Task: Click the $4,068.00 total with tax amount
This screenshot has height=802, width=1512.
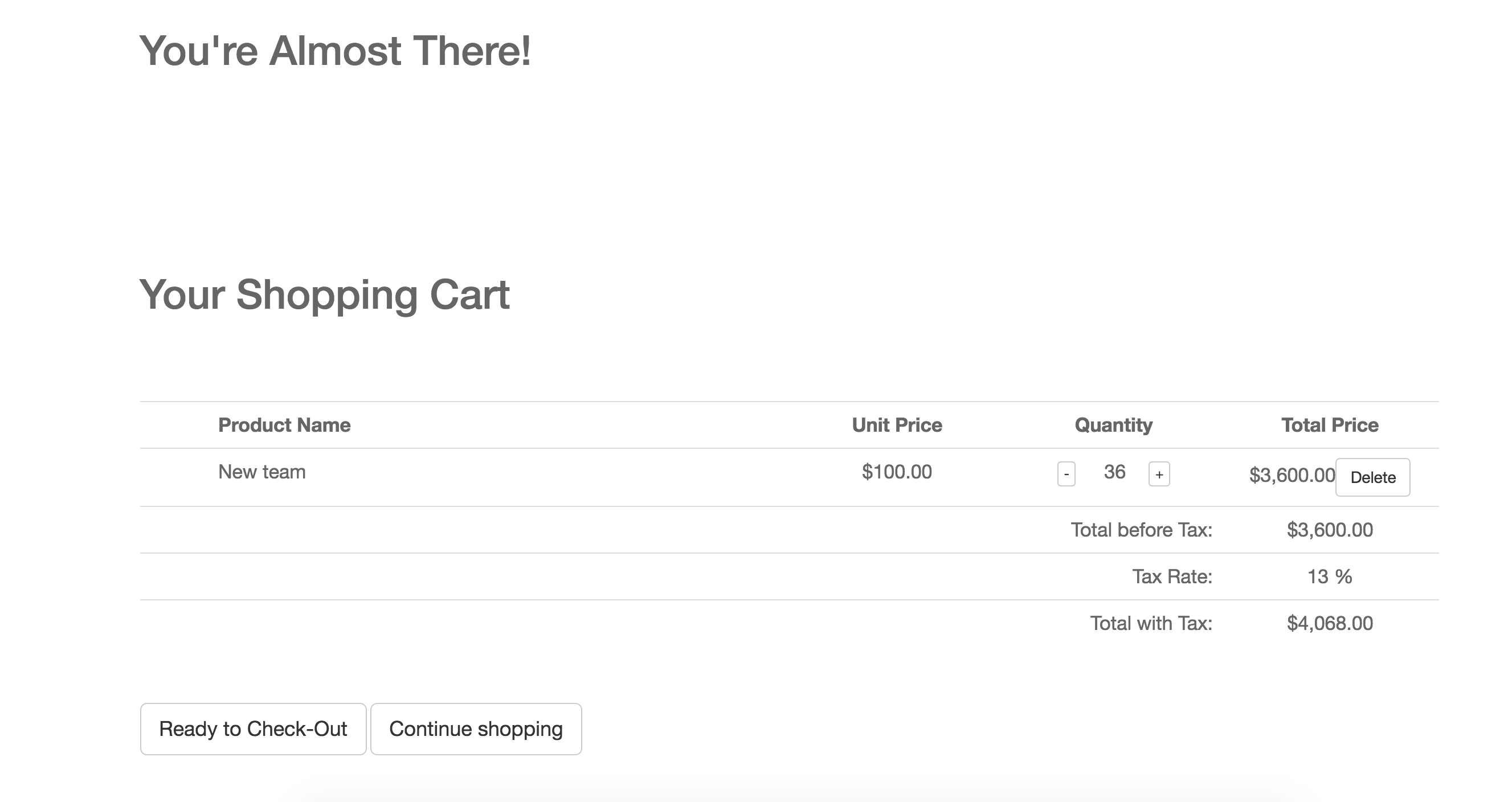Action: point(1330,623)
